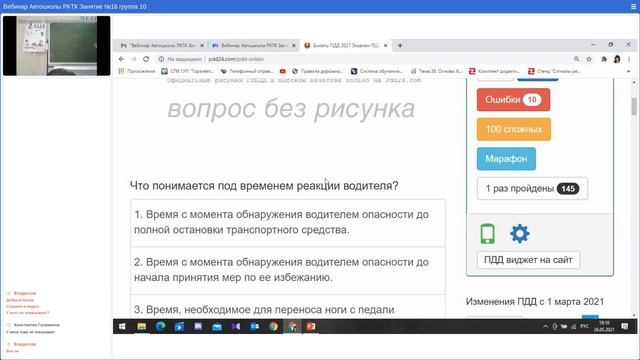Open Visual Studio from the taskbar
The image size is (640, 360).
pyautogui.click(x=236, y=327)
